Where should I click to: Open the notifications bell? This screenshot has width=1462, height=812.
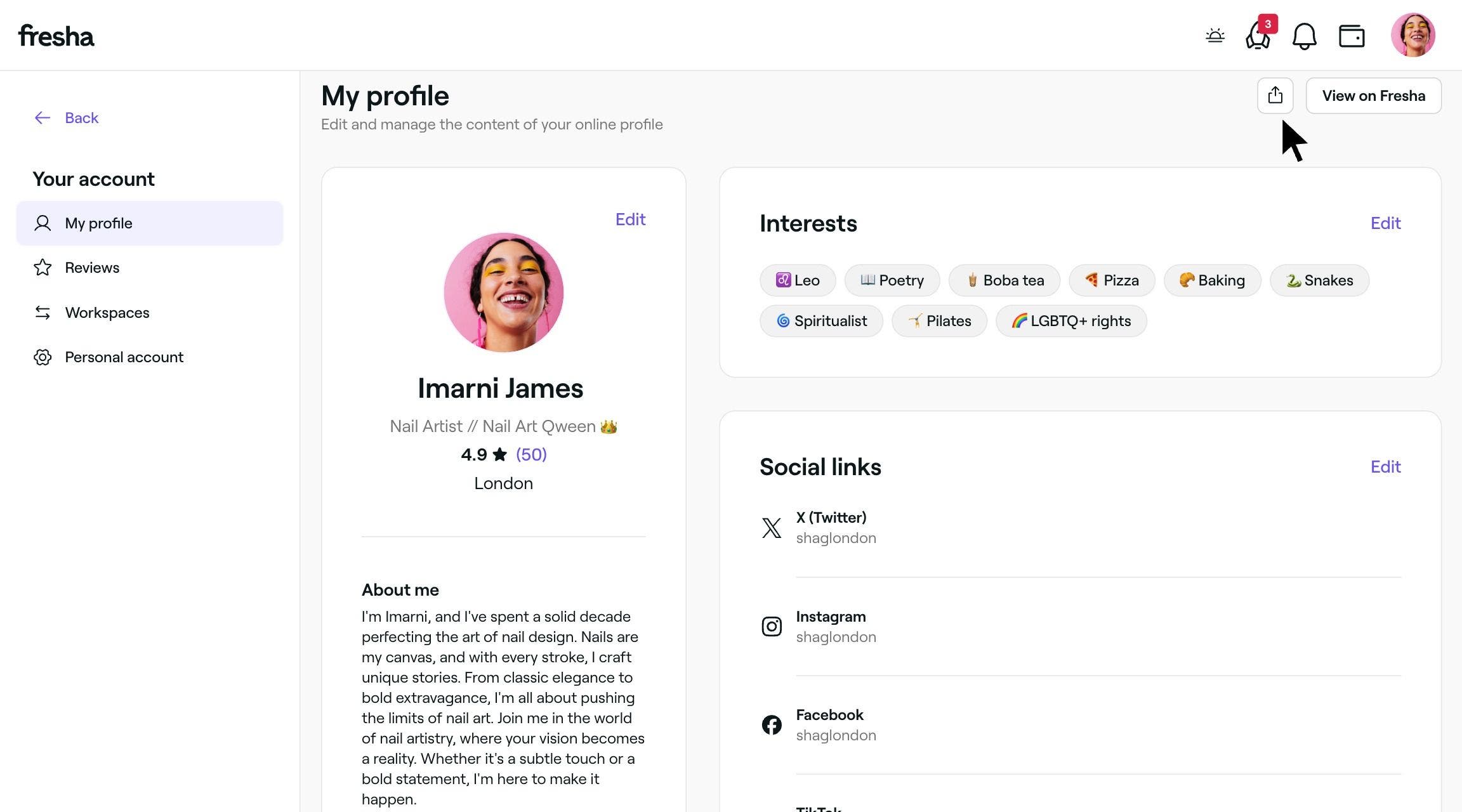[x=1305, y=36]
